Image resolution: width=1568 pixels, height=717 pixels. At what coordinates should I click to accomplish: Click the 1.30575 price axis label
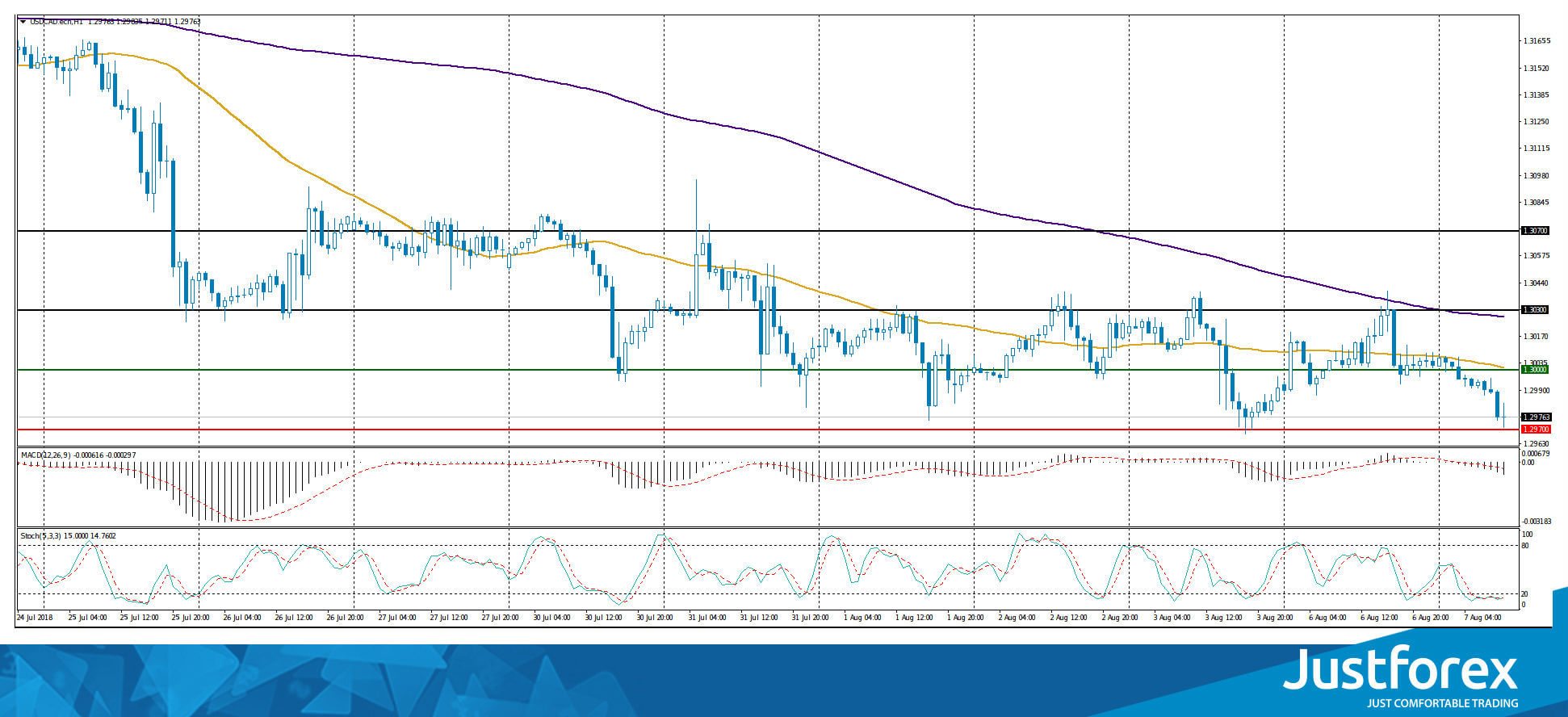tap(1537, 256)
